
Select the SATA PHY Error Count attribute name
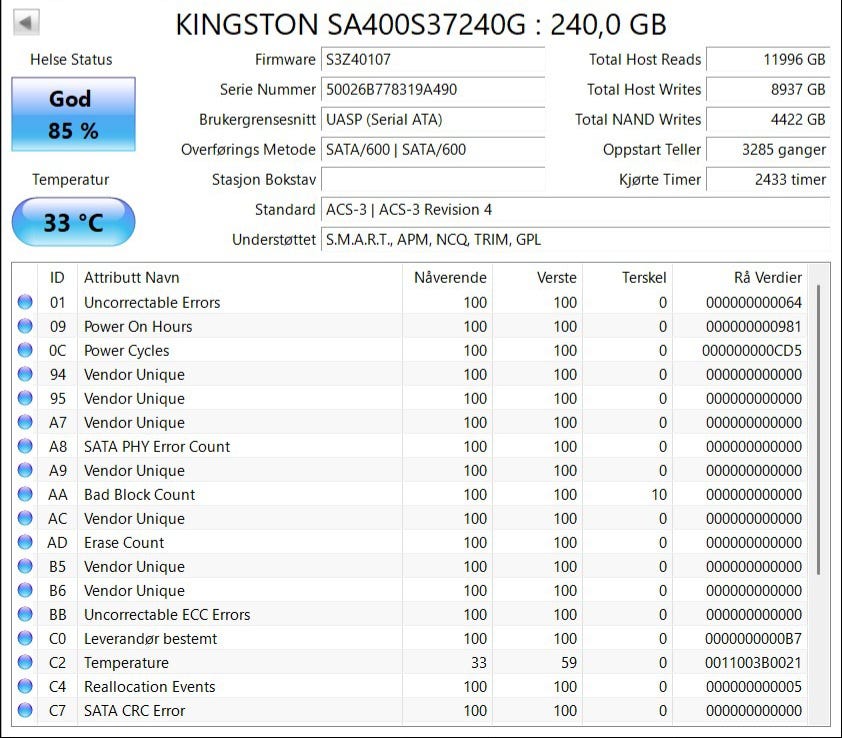[157, 446]
